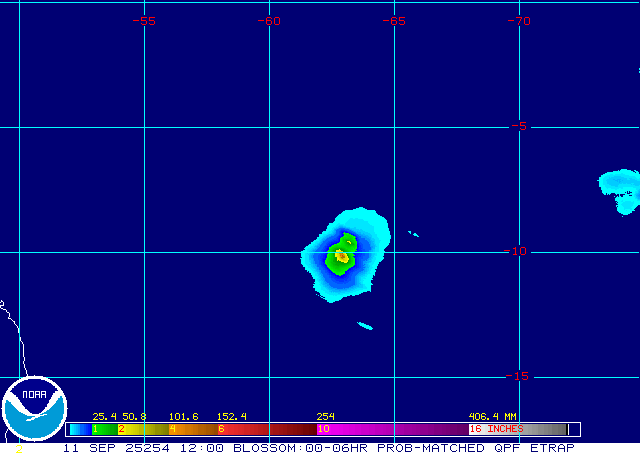This screenshot has height=455, width=640.
Task: Click the green rainfall band north of storm core
Action: pos(347,241)
